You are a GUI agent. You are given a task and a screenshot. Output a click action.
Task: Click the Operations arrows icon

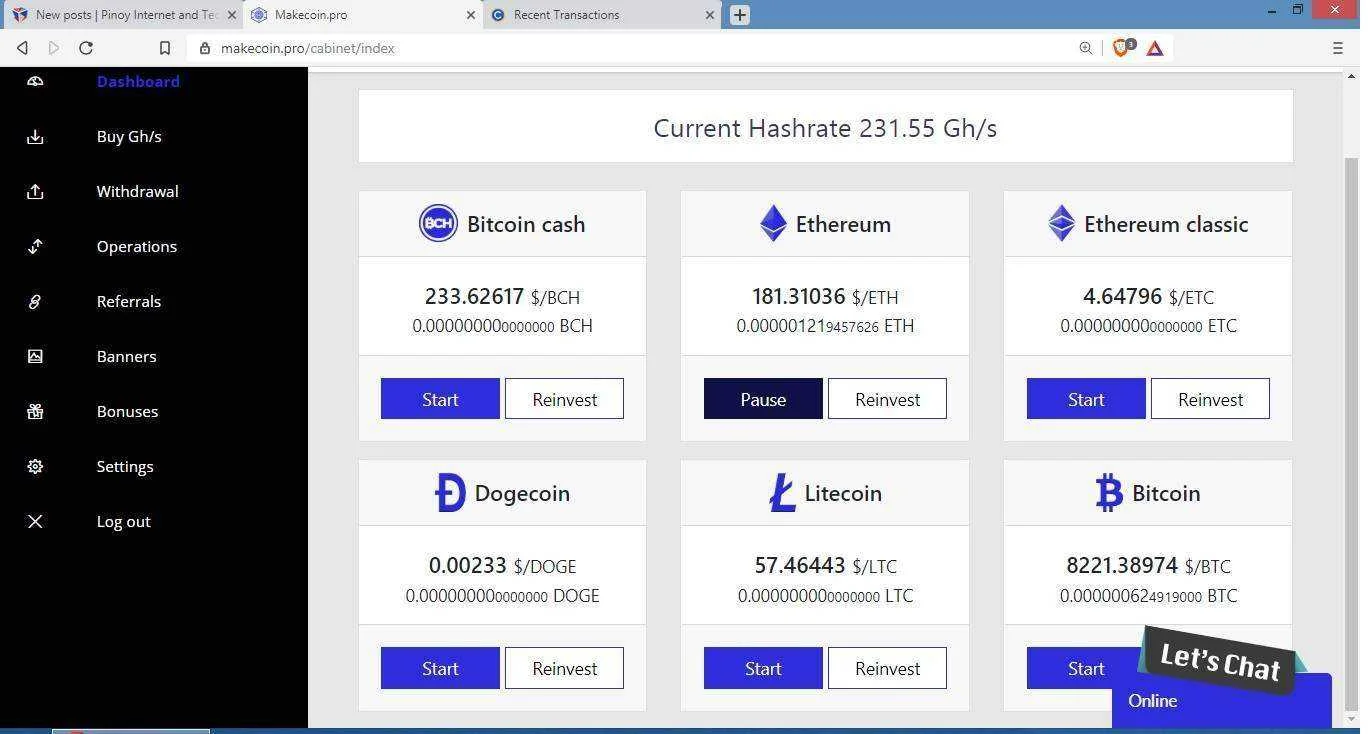pyautogui.click(x=35, y=247)
